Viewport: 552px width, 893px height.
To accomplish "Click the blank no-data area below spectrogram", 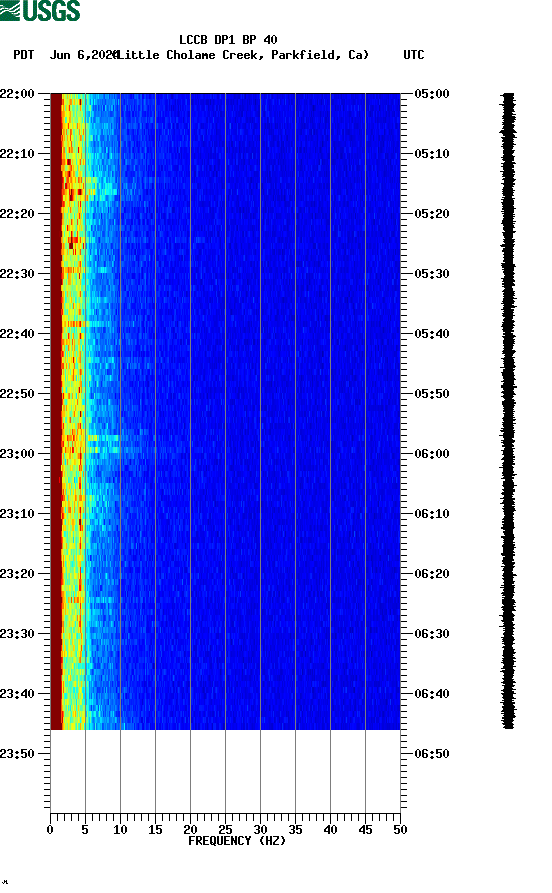I will click(225, 770).
